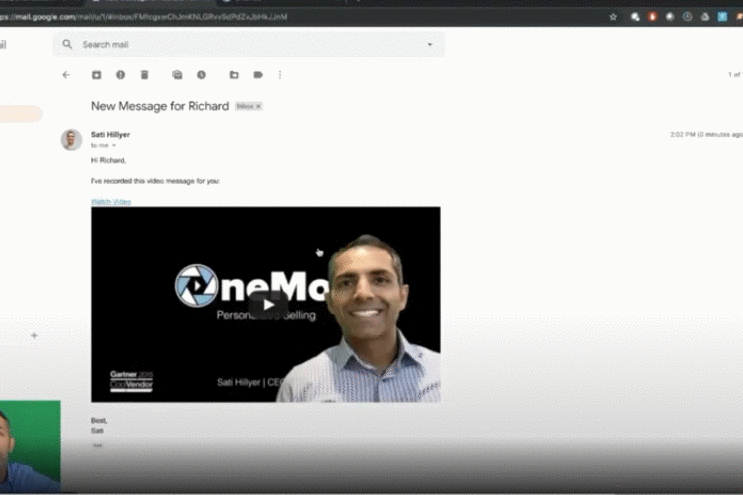Click the light blue square extension icon
Viewport: 743px width, 495px height.
click(722, 17)
